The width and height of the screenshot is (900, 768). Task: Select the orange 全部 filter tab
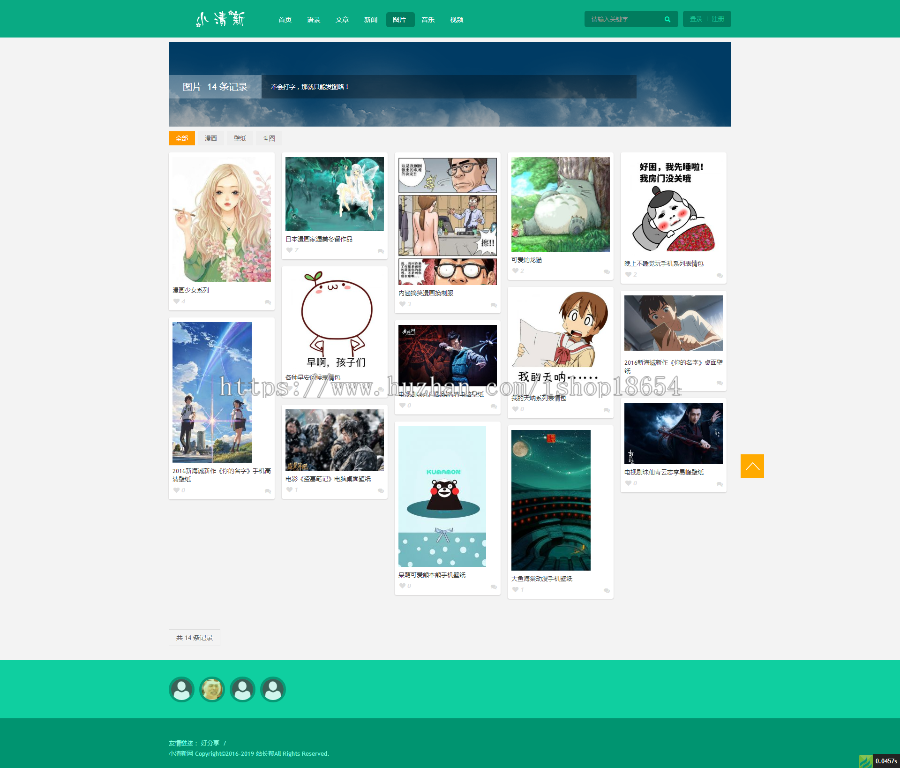[182, 138]
